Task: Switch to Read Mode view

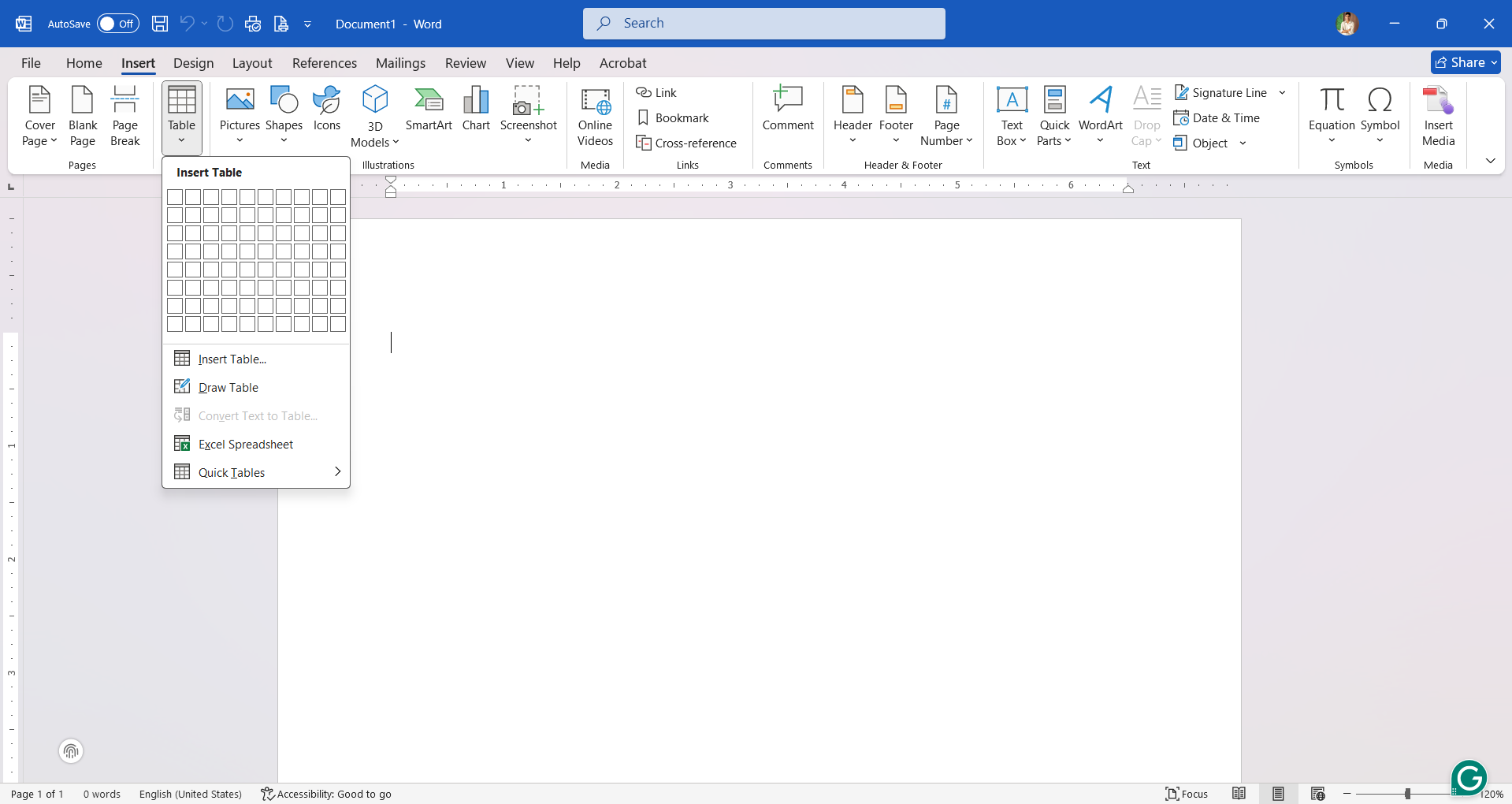Action: 1239,794
